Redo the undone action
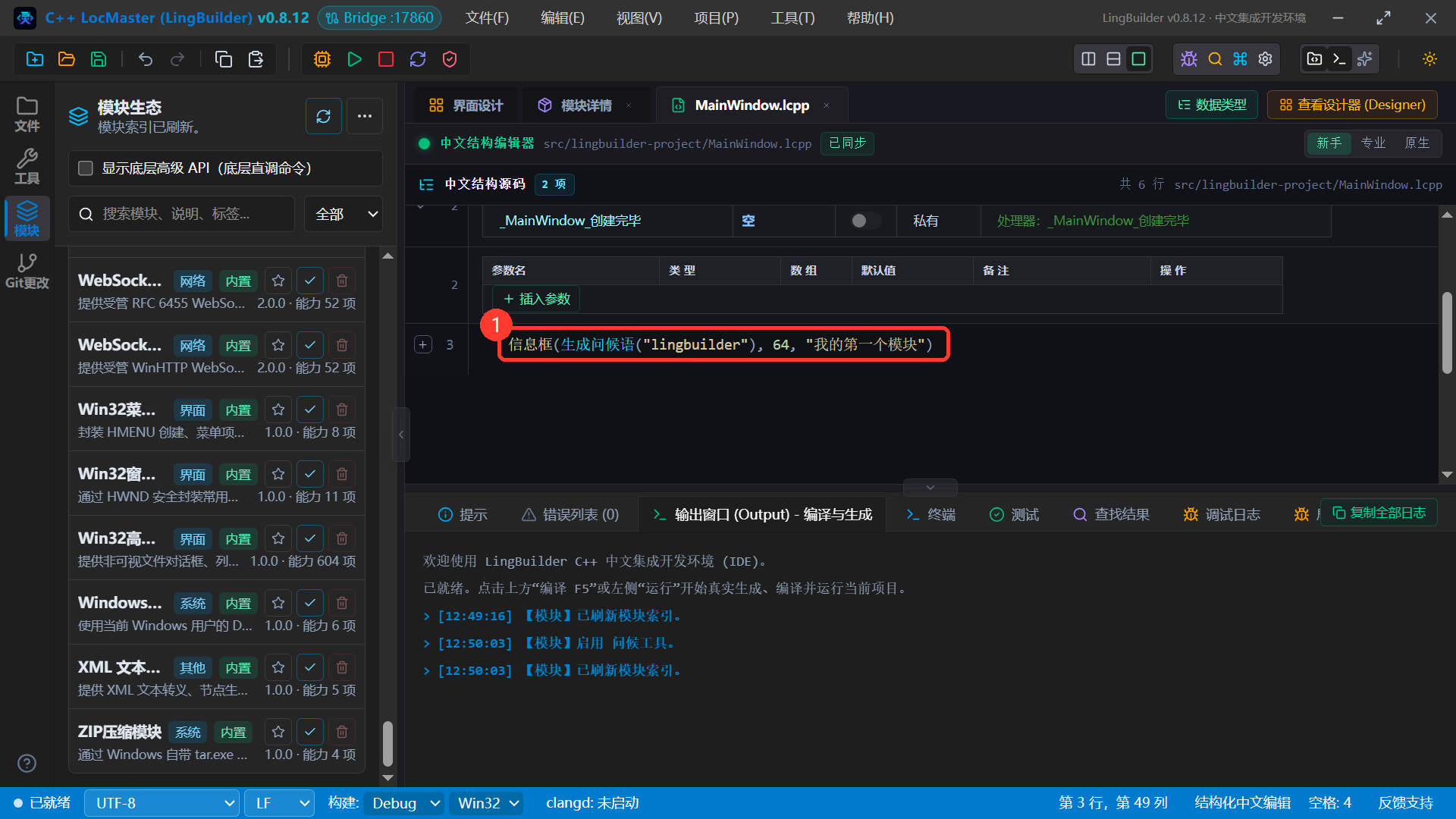This screenshot has width=1456, height=819. [x=177, y=59]
